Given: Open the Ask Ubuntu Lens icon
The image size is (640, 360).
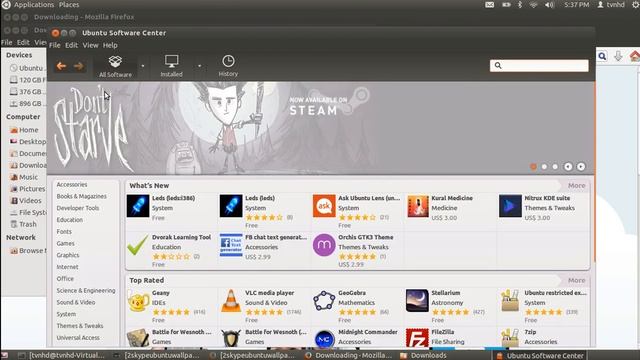Looking at the screenshot, I should click(x=324, y=206).
